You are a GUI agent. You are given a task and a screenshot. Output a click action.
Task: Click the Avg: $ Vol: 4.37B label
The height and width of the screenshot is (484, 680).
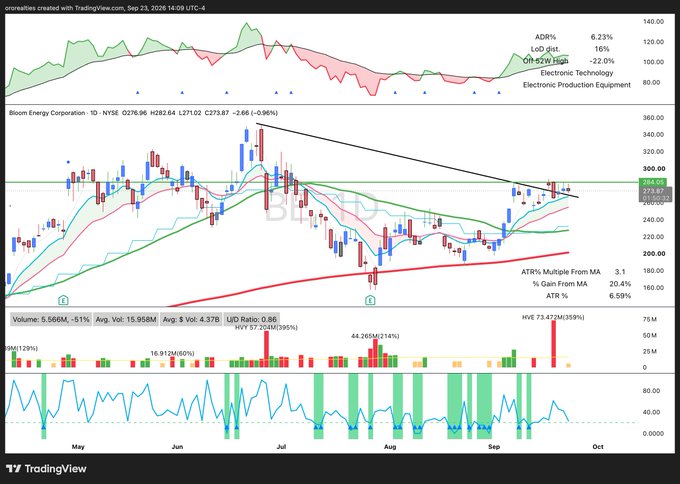(191, 320)
